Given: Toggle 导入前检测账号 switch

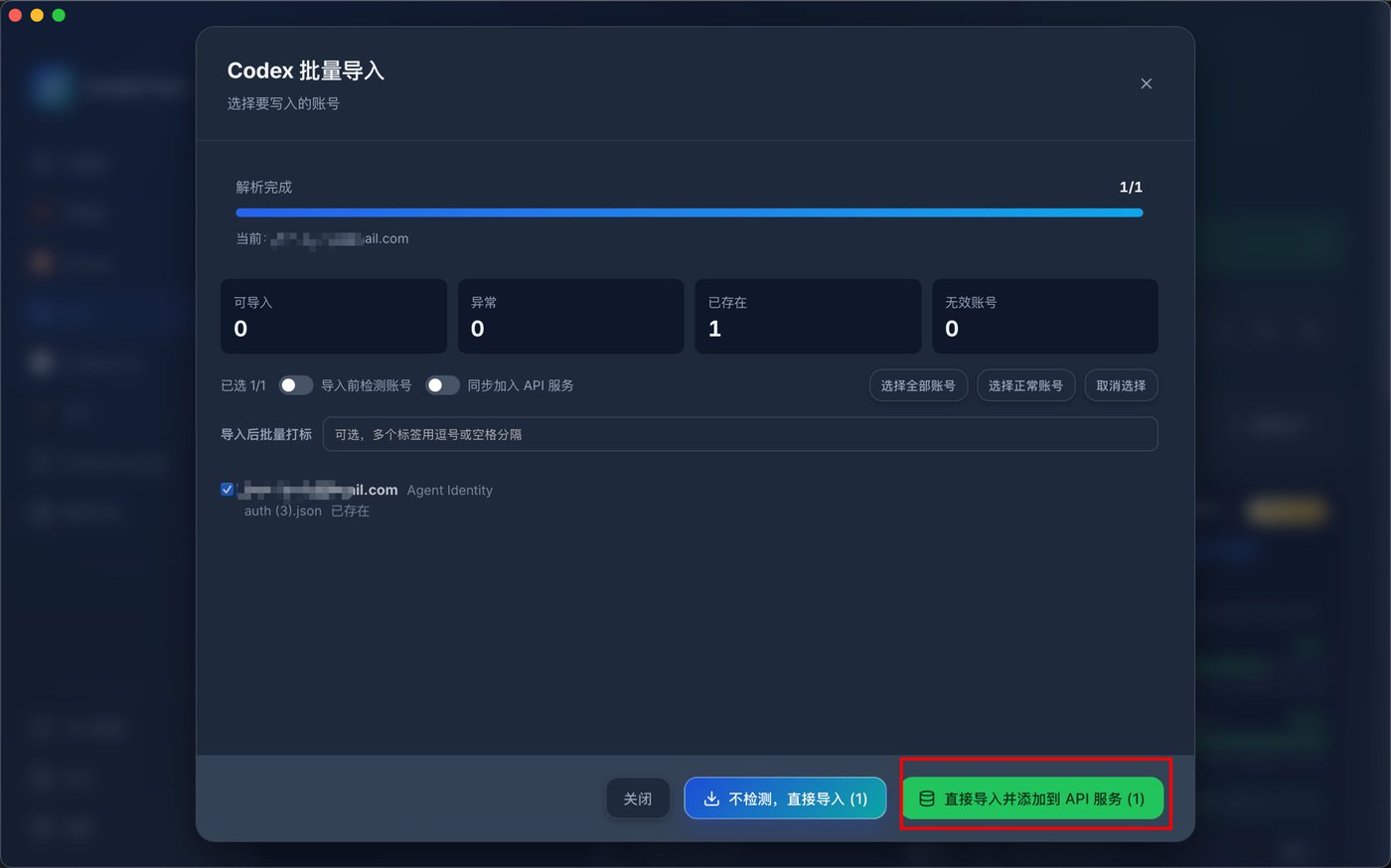Looking at the screenshot, I should click(x=295, y=385).
